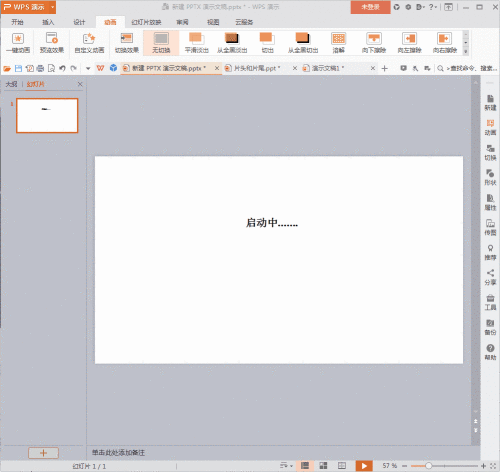Open the 新建 panel in right sidebar
500x472 pixels.
point(490,103)
